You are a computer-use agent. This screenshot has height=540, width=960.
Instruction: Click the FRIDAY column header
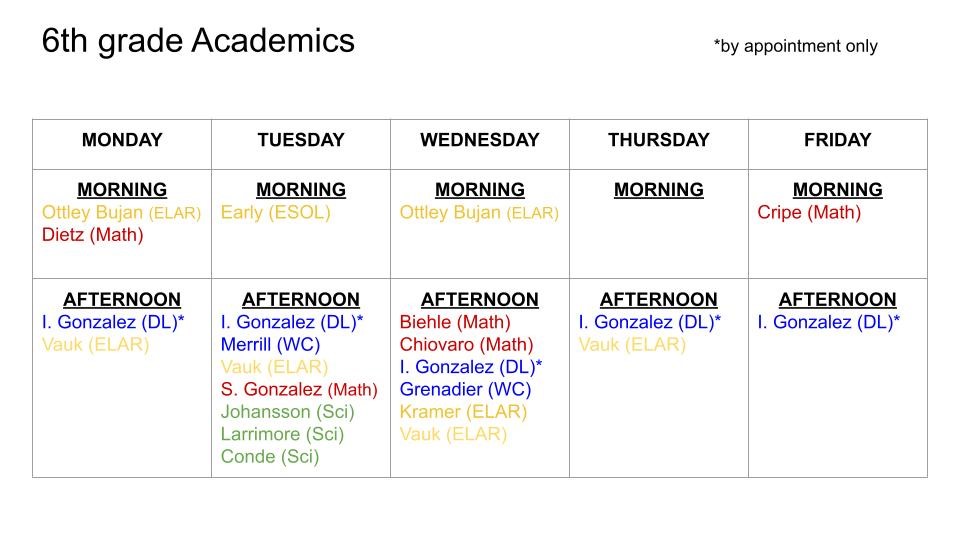(837, 140)
